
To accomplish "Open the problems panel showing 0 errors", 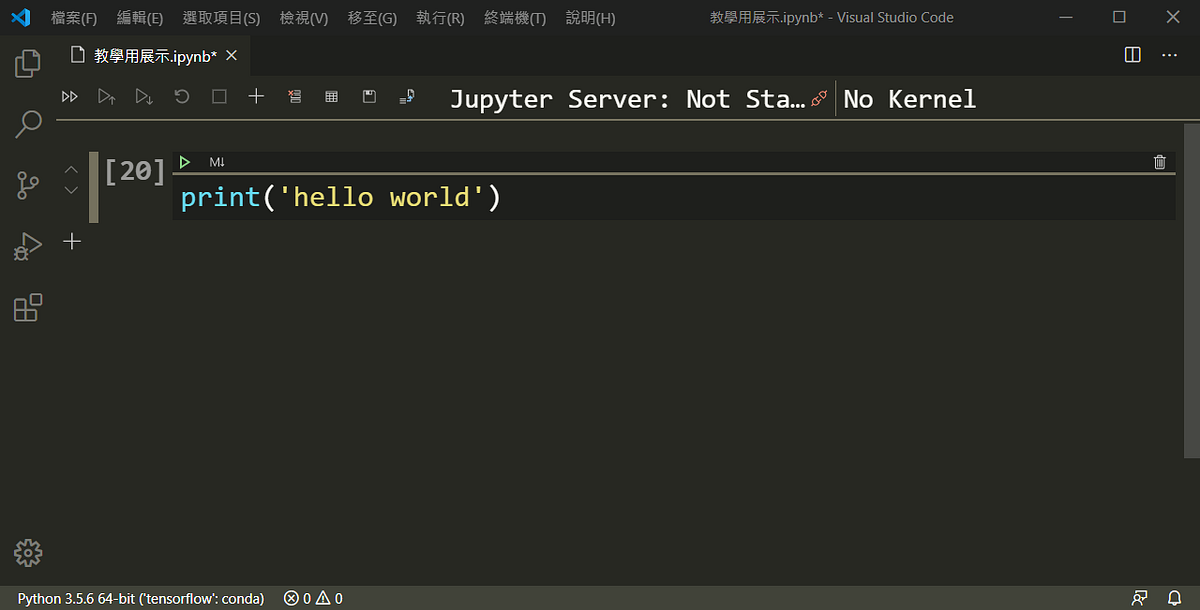I will pyautogui.click(x=311, y=598).
